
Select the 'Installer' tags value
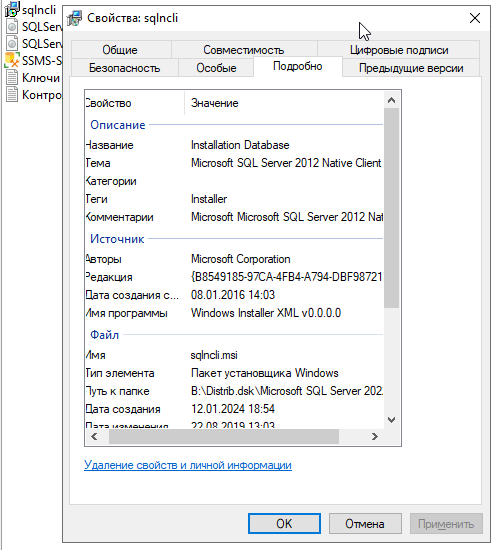[x=209, y=199]
